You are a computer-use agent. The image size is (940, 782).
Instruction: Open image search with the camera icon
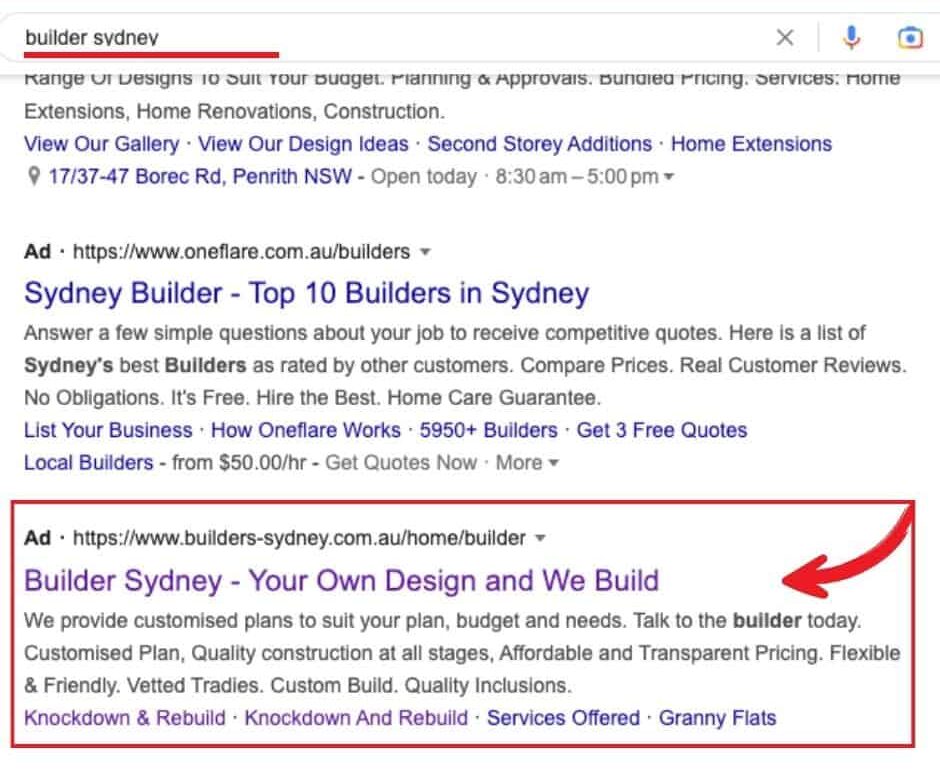pyautogui.click(x=909, y=38)
